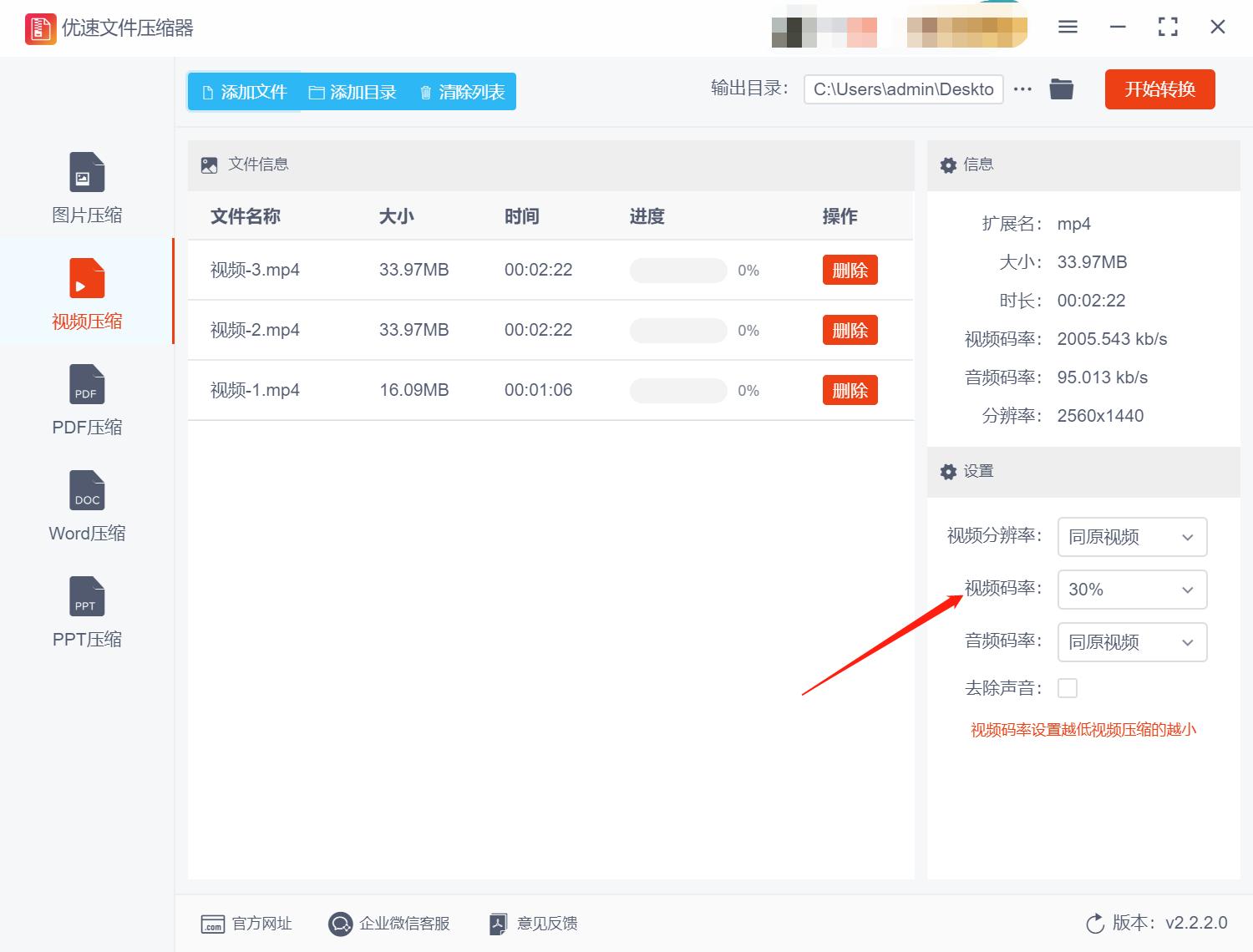Enable 去除声音 to remove audio
This screenshot has width=1253, height=952.
pos(1068,687)
